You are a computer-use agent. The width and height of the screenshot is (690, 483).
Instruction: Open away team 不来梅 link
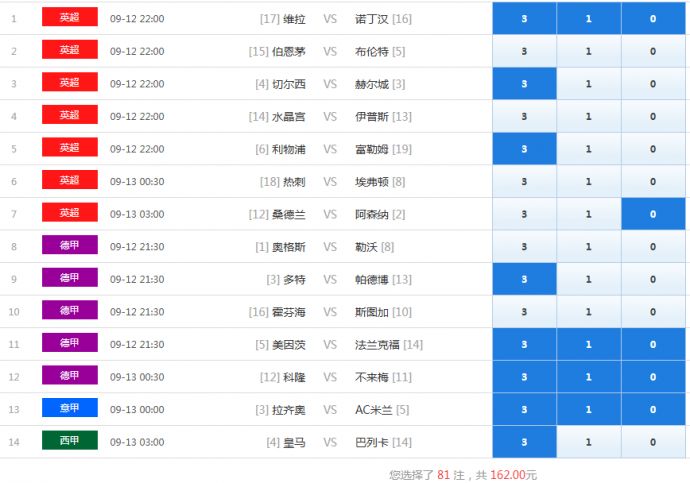tap(372, 377)
